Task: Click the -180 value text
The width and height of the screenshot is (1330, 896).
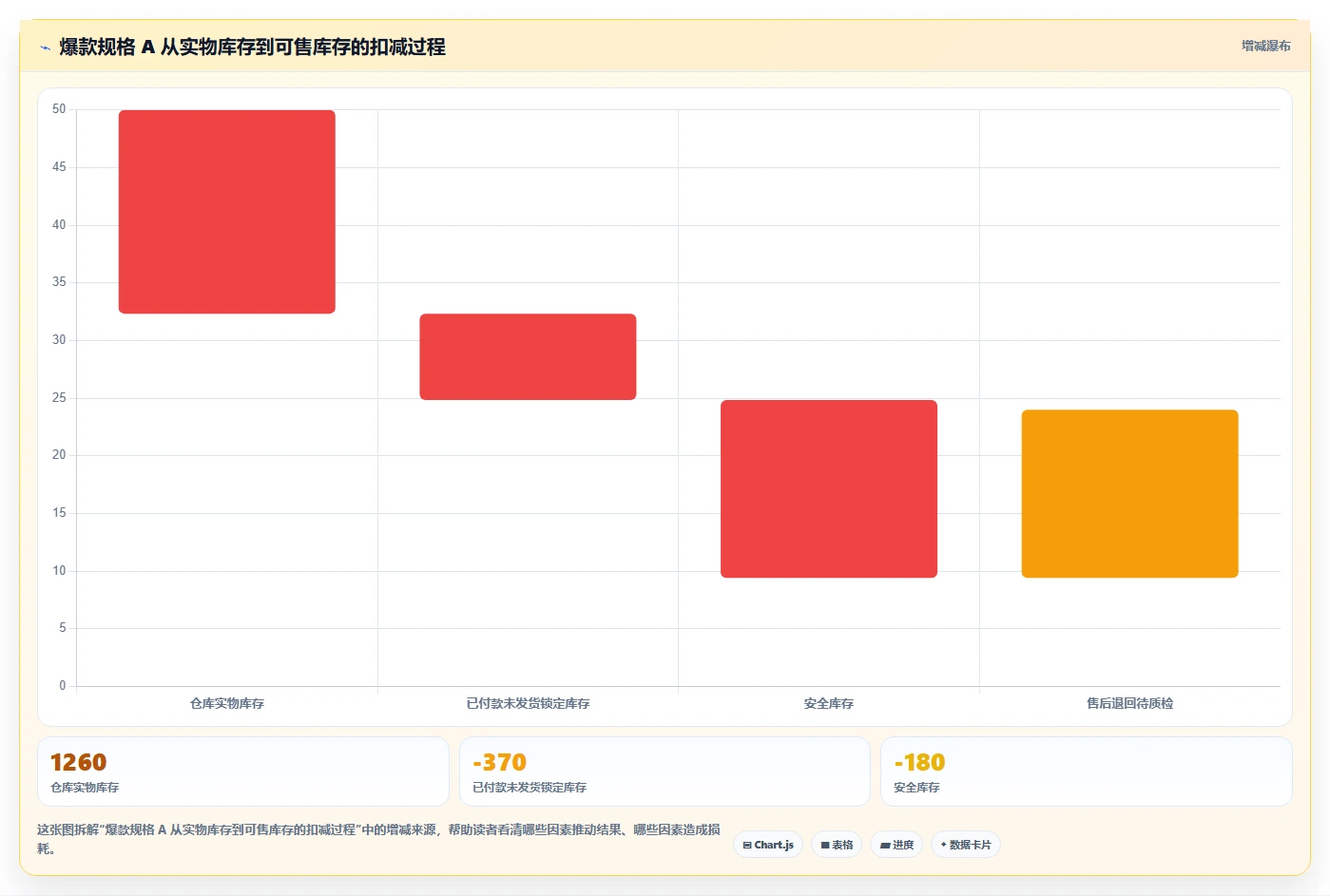Action: (919, 762)
